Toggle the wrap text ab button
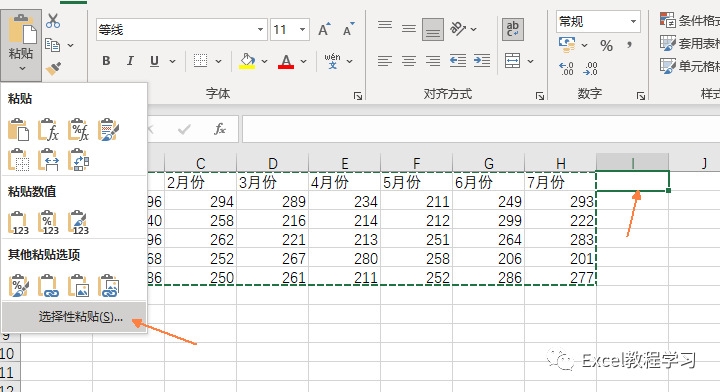 (513, 29)
